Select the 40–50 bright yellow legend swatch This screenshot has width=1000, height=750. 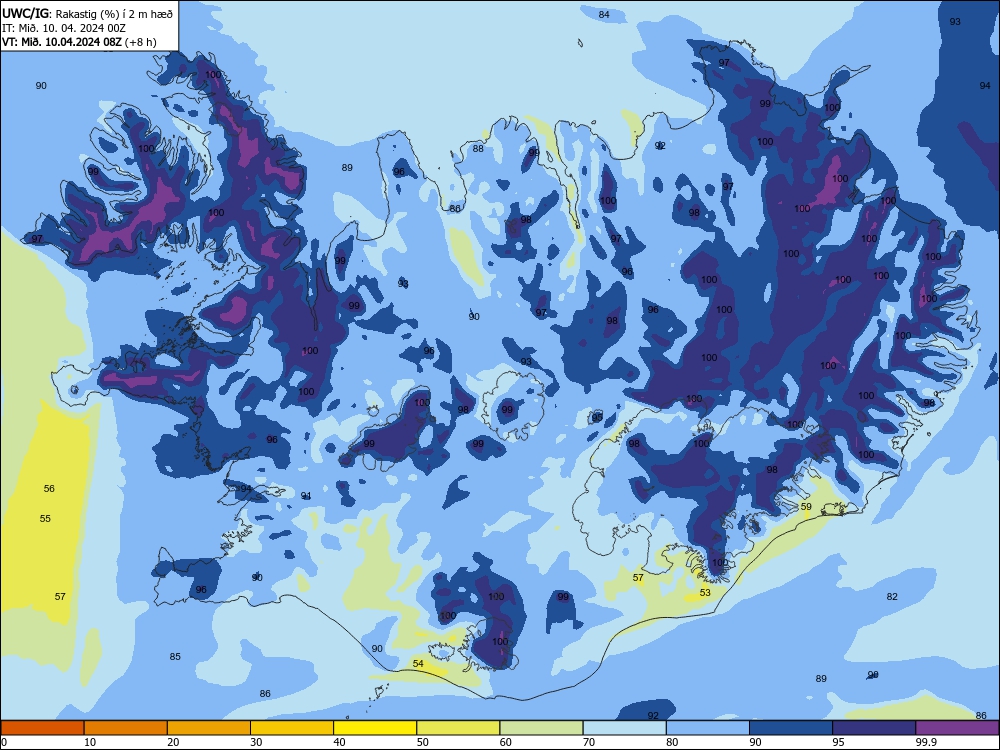tap(375, 728)
